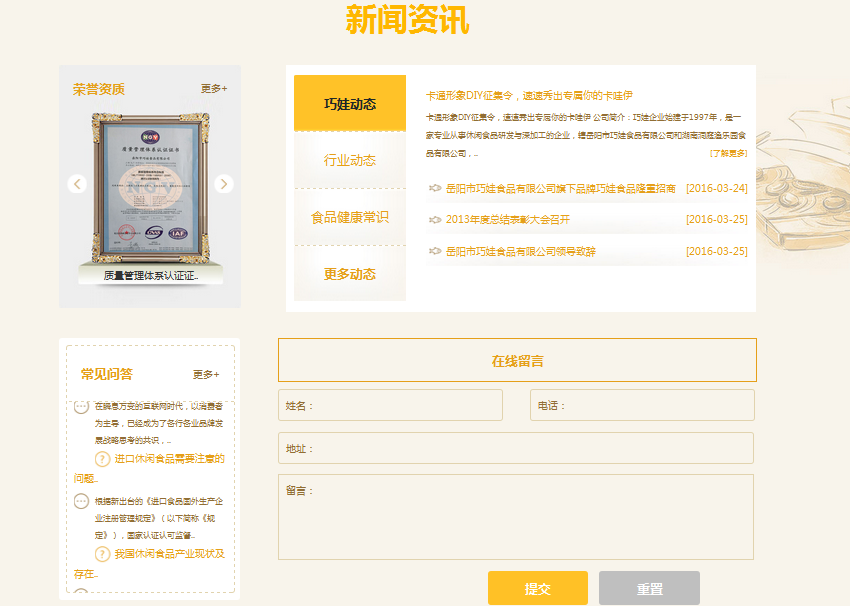Click question mark icon beside 进口休闲食品需要注意的问题
The height and width of the screenshot is (606, 850).
point(102,459)
